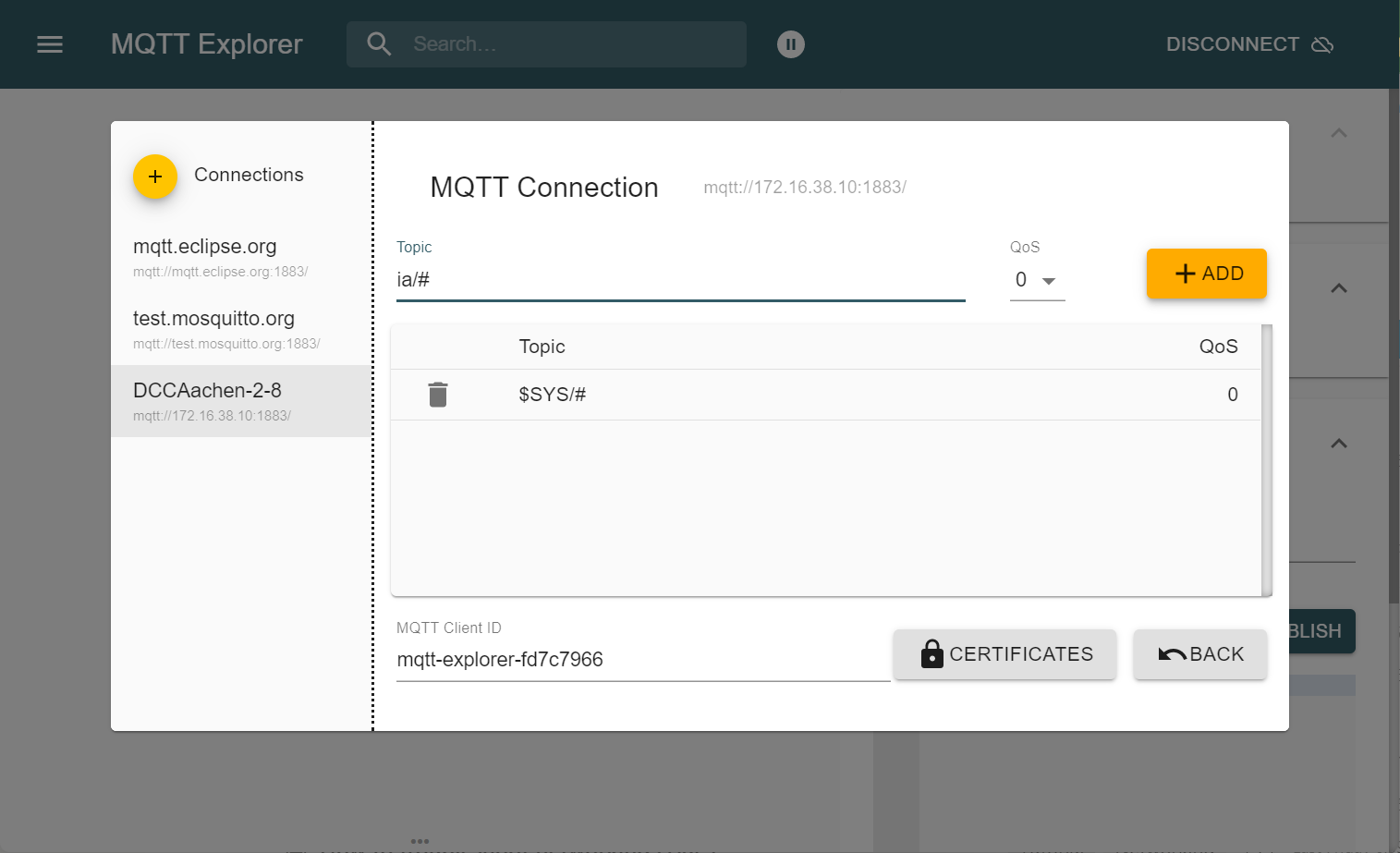Click the disconnect cloud icon

pyautogui.click(x=1322, y=44)
